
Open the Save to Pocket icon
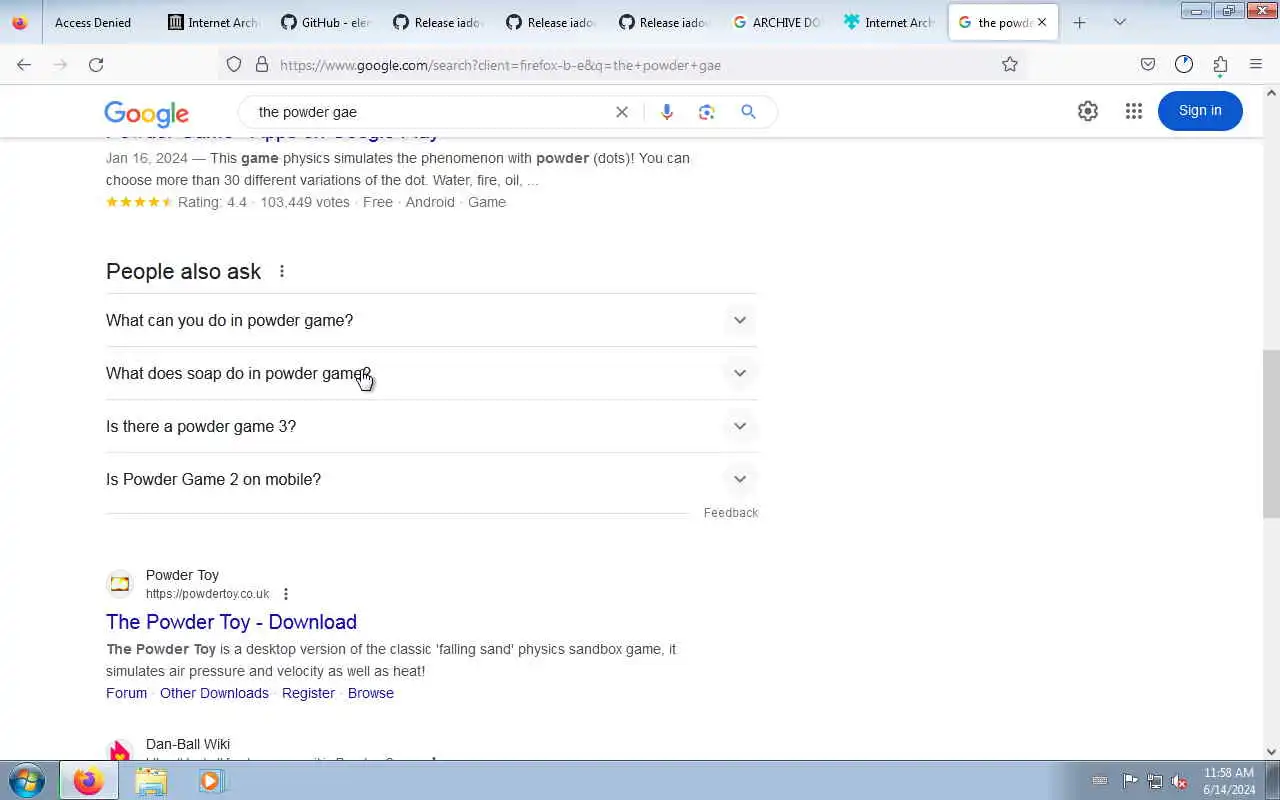click(1148, 64)
